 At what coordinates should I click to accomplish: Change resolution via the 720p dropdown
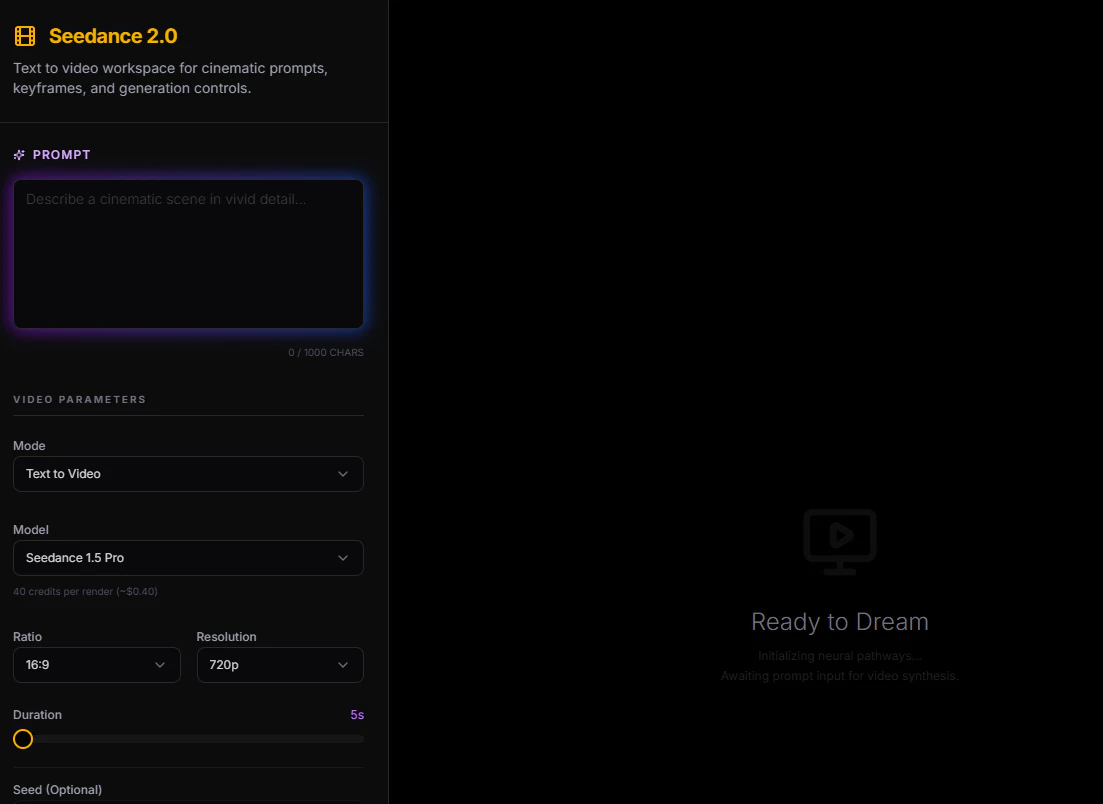coord(280,664)
